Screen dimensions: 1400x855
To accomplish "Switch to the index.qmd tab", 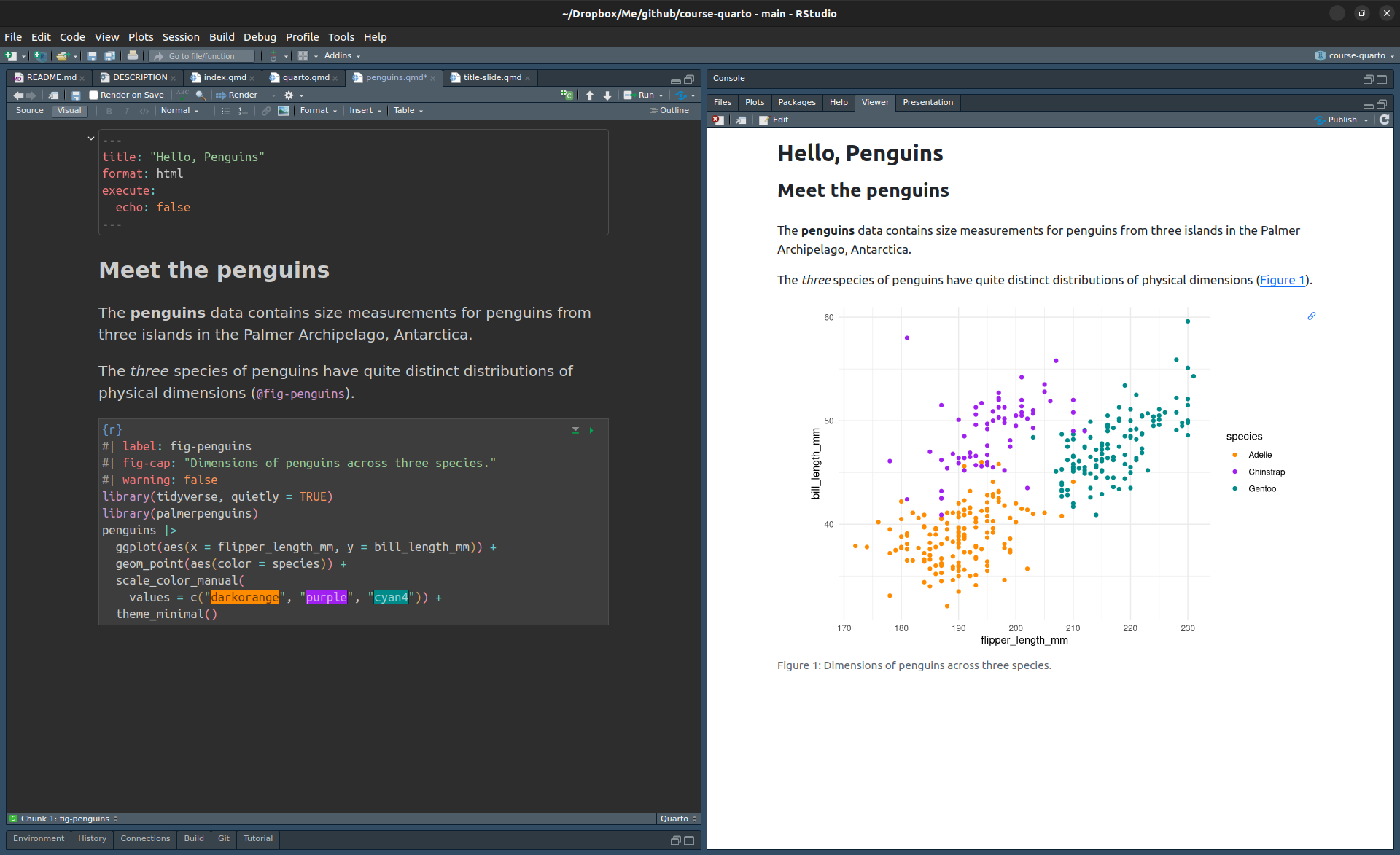I will click(x=225, y=77).
